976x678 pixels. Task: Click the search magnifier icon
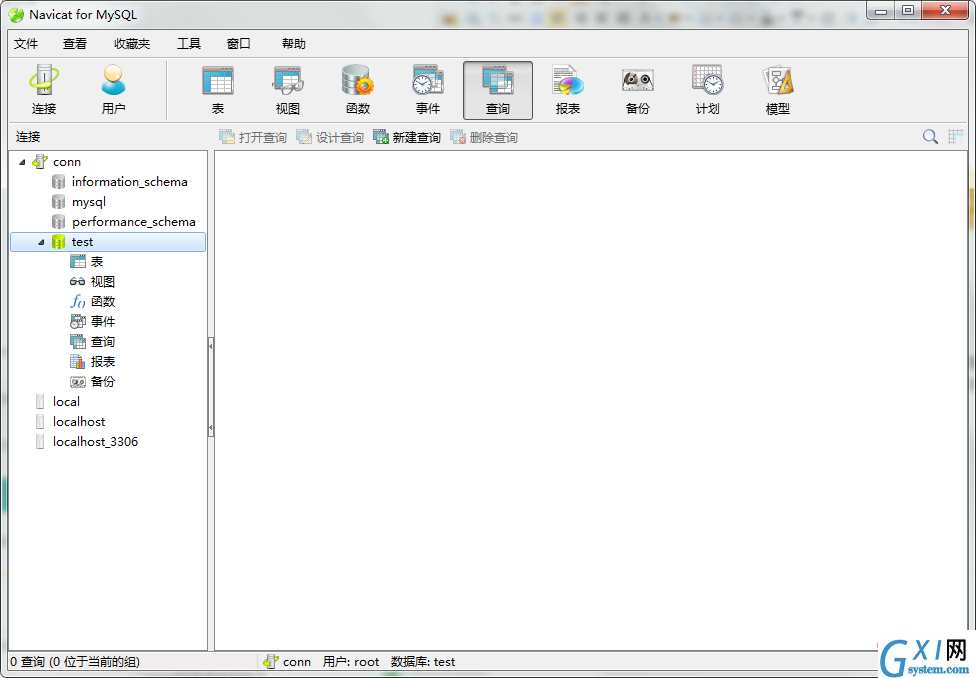coord(930,136)
